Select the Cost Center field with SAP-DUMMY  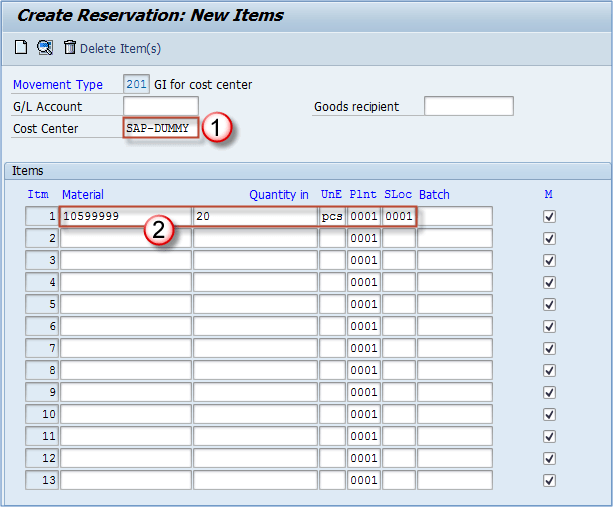pos(160,129)
